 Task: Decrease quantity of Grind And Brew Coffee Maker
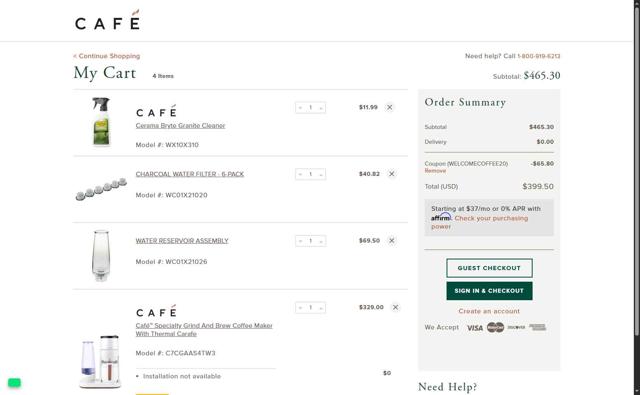coord(300,308)
